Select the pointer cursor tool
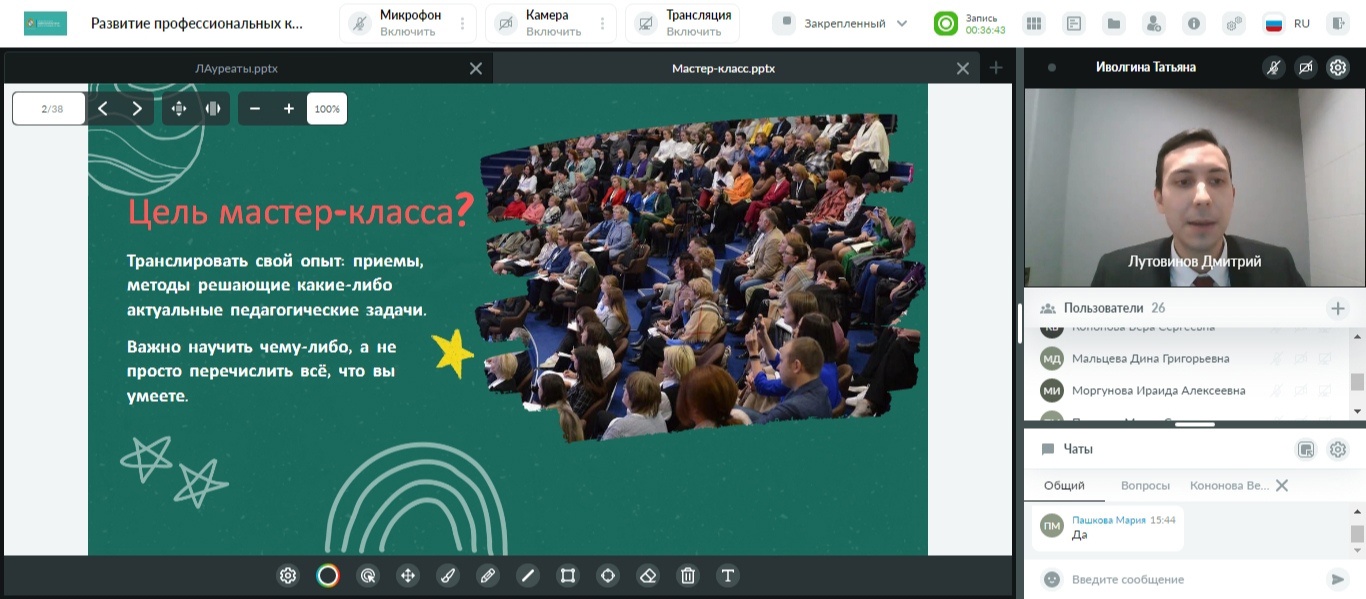 [x=368, y=575]
